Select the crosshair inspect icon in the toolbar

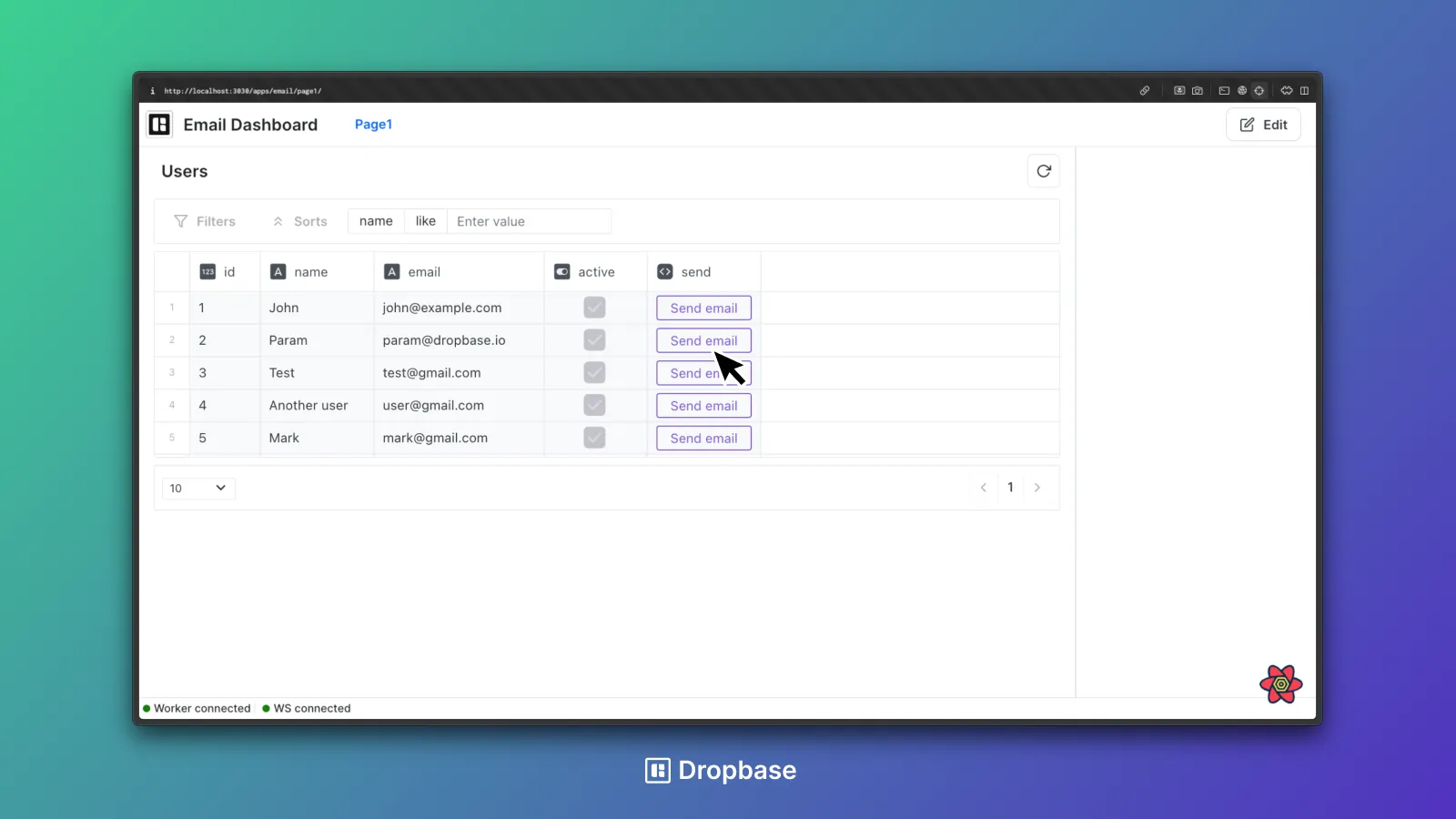[1259, 90]
